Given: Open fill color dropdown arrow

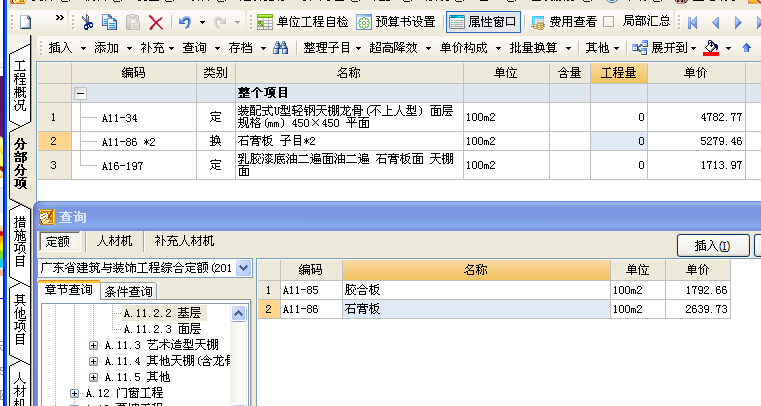Looking at the screenshot, I should click(x=728, y=48).
